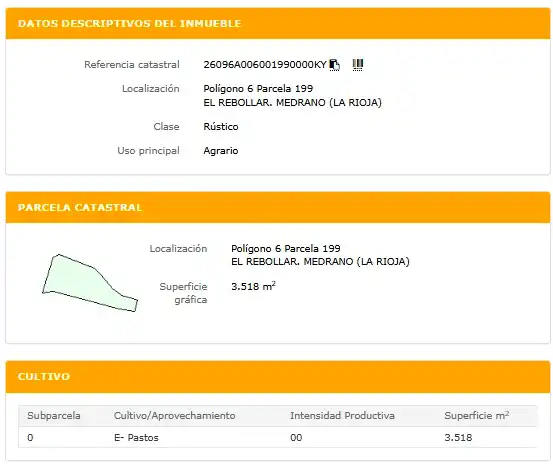
Task: Select the E- Pastos crop cell
Action: pyautogui.click(x=136, y=437)
